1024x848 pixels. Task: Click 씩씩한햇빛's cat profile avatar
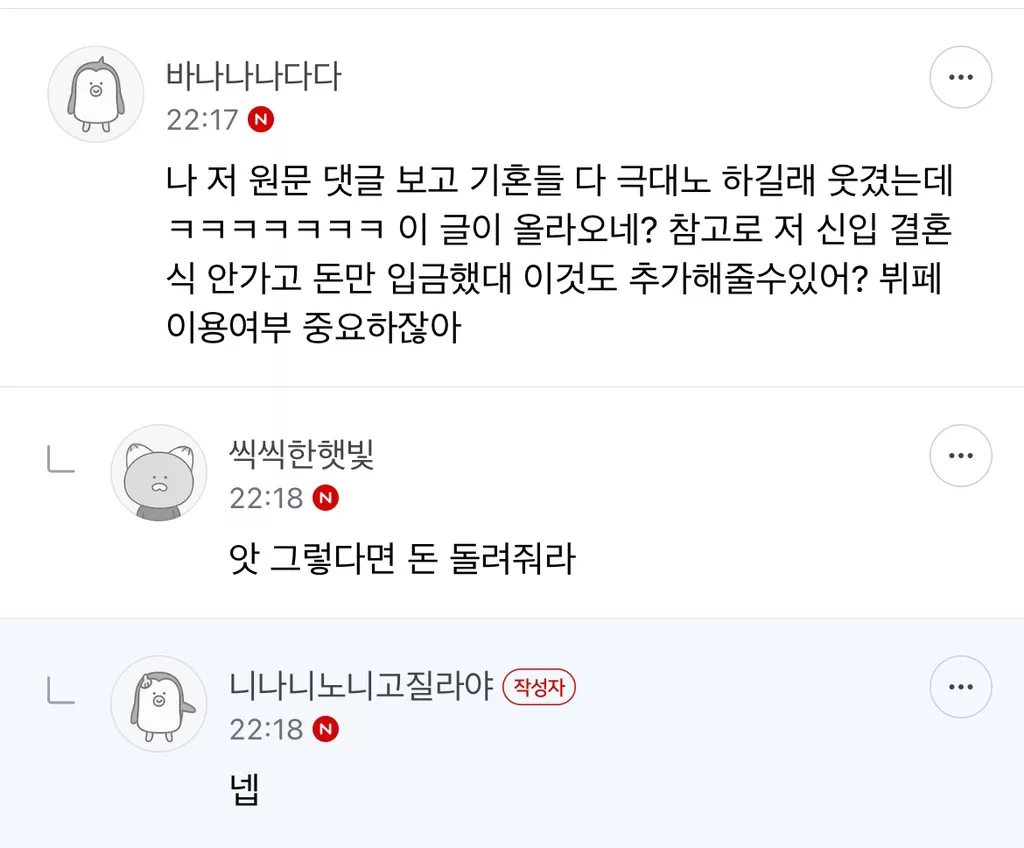coord(158,472)
